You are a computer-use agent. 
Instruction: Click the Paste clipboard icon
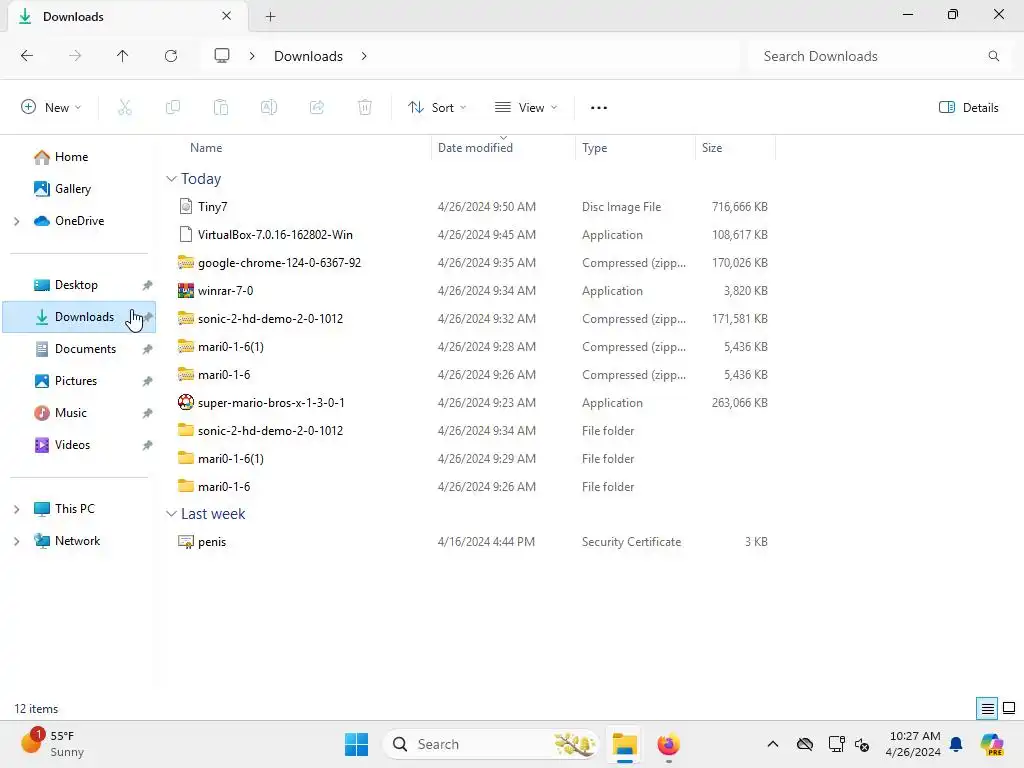point(221,108)
